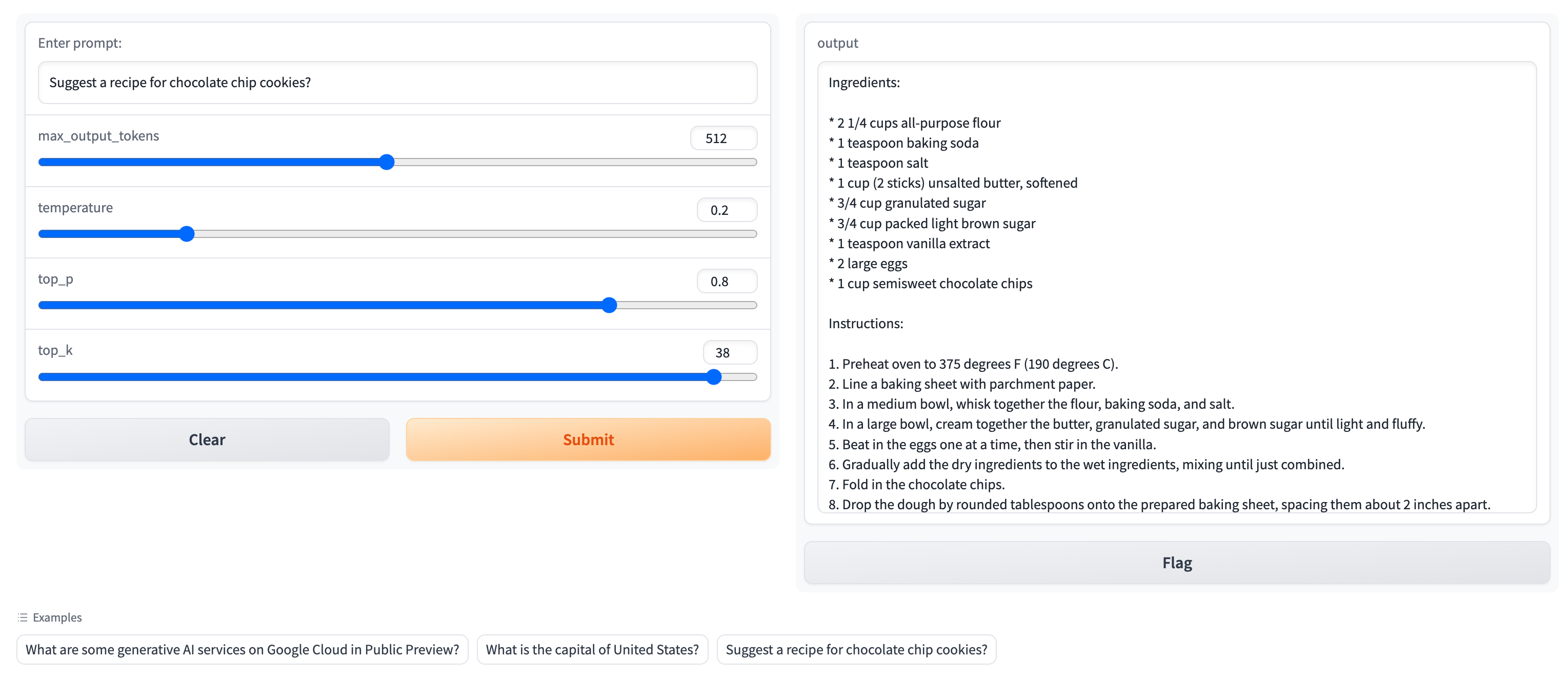The width and height of the screenshot is (1568, 679).
Task: Flag the output result
Action: (1176, 563)
